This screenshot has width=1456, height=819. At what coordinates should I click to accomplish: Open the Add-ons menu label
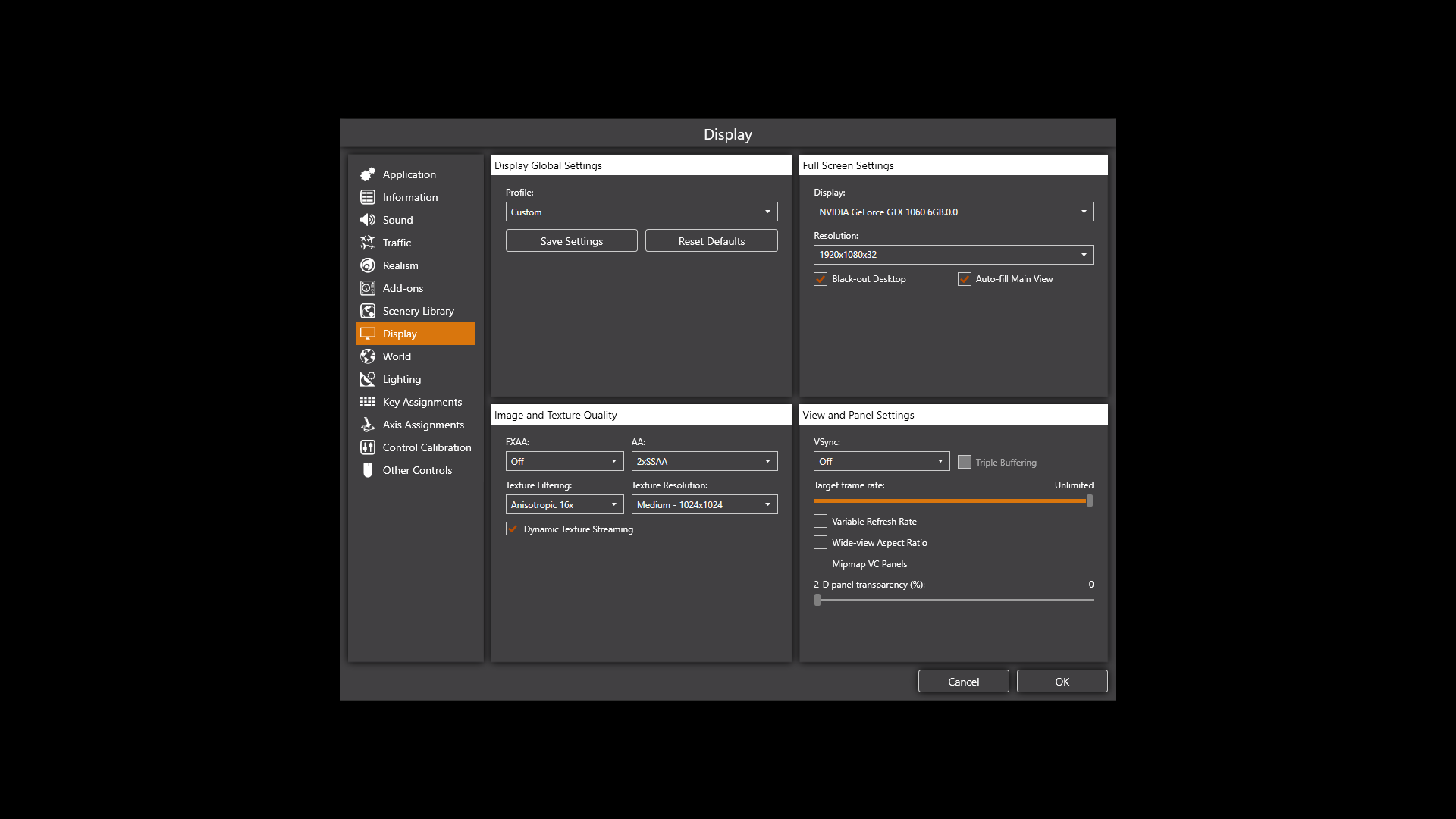click(x=403, y=288)
